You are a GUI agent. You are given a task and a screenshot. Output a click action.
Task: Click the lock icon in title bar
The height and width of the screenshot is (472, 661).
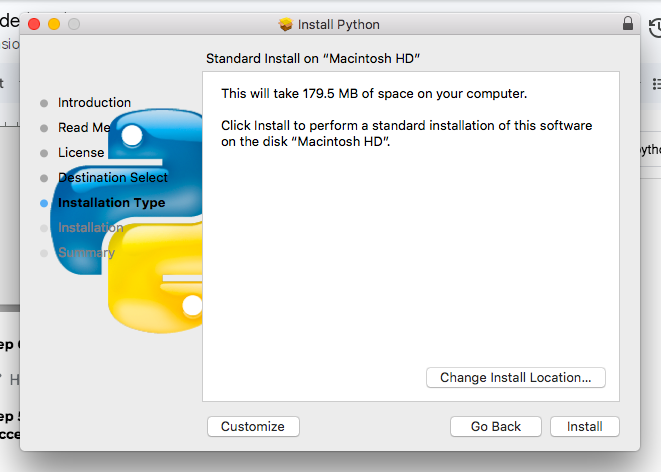coord(627,24)
